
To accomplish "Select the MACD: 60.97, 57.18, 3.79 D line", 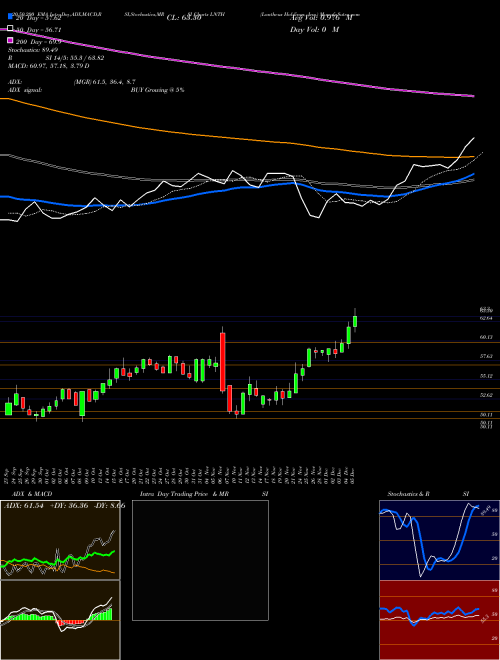I will [x=48, y=66].
